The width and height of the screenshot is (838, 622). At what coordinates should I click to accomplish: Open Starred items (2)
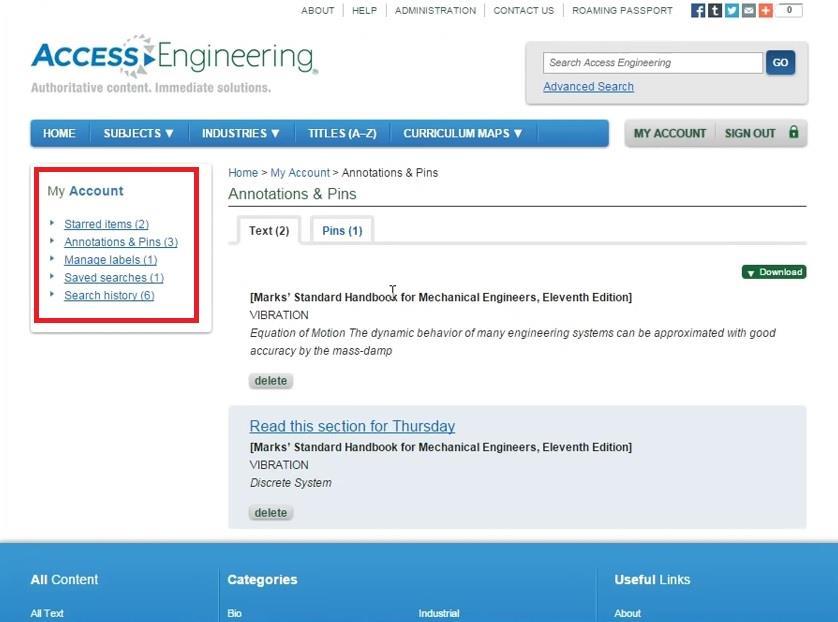[106, 224]
